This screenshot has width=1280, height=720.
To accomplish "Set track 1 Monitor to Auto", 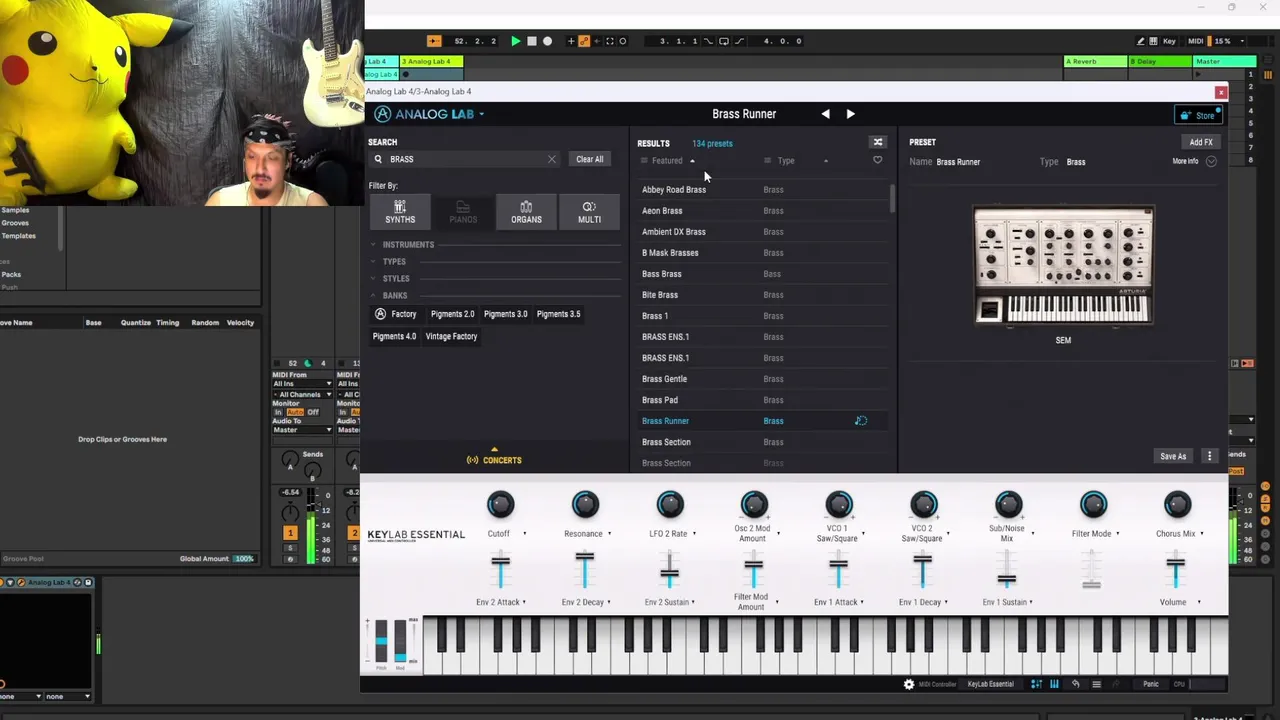I will pyautogui.click(x=295, y=412).
